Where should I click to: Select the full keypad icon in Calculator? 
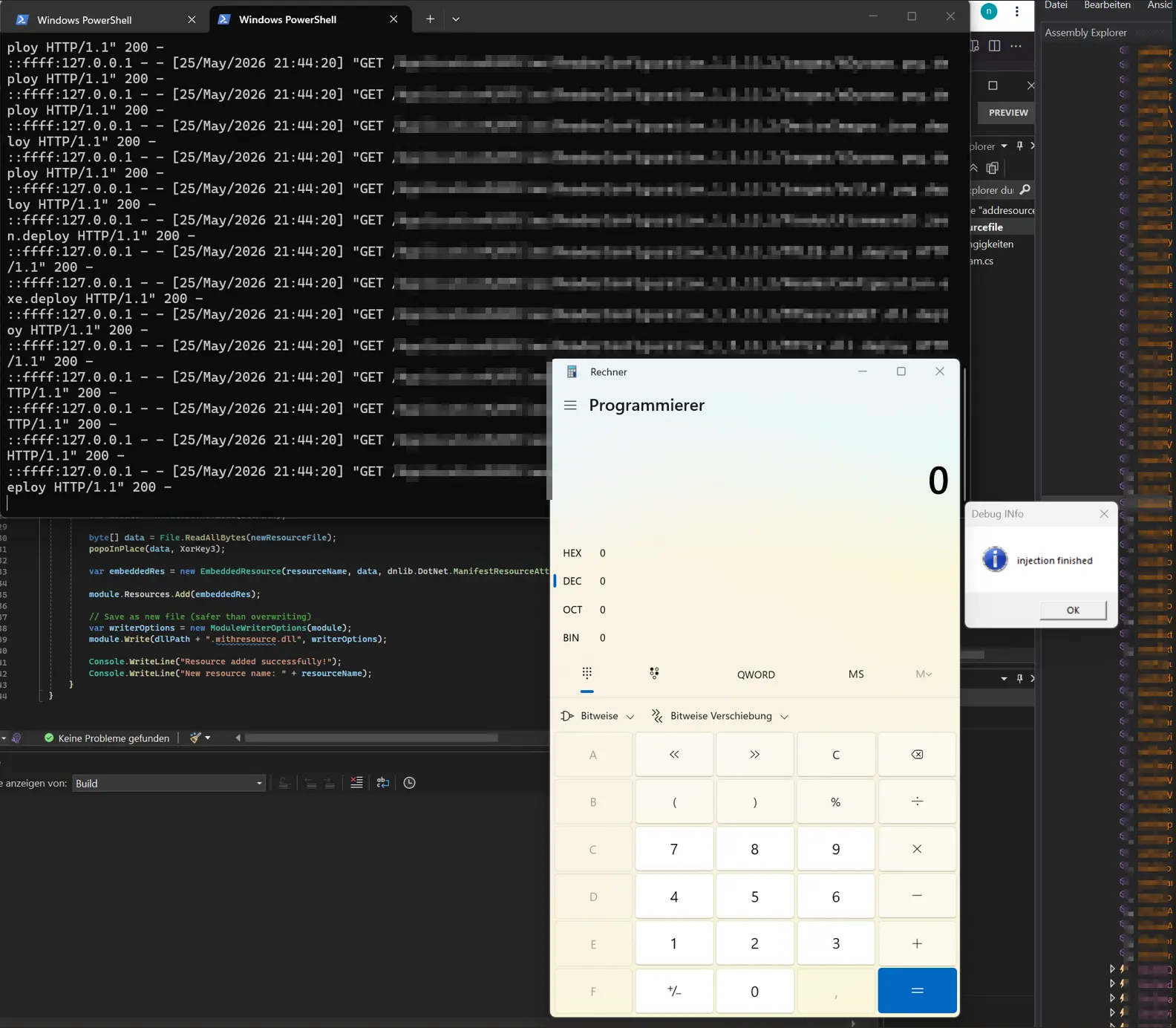(587, 674)
